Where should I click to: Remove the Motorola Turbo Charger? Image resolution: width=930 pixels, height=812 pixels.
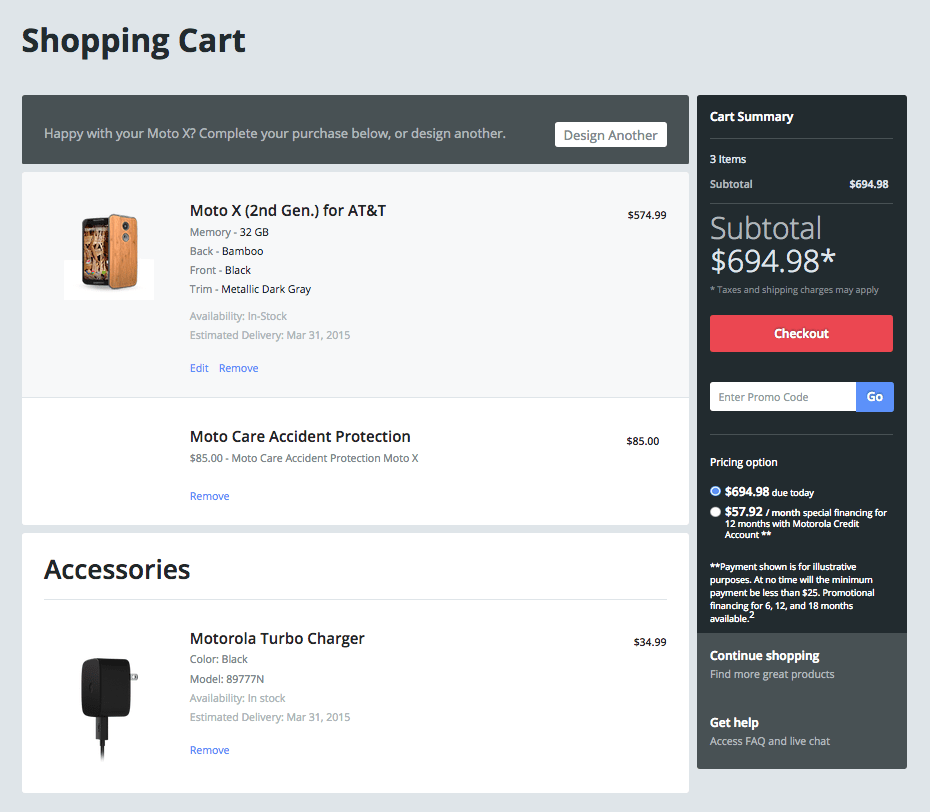(x=209, y=750)
